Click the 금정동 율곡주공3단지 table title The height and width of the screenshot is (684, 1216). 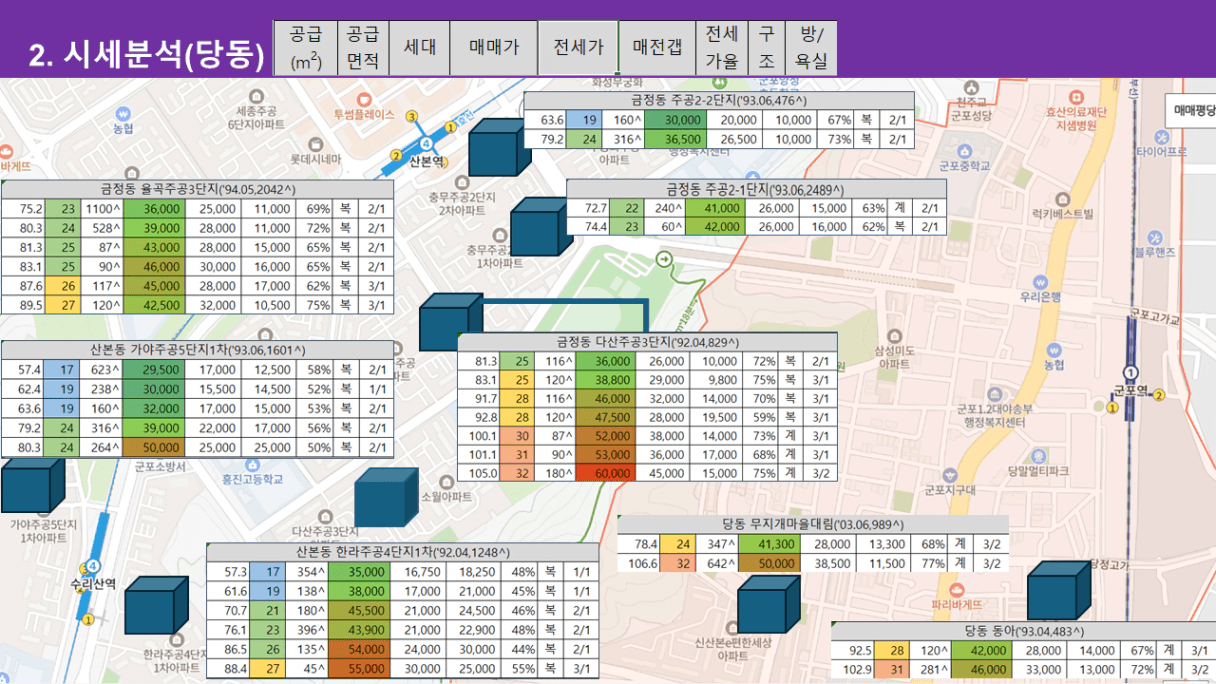click(x=197, y=189)
